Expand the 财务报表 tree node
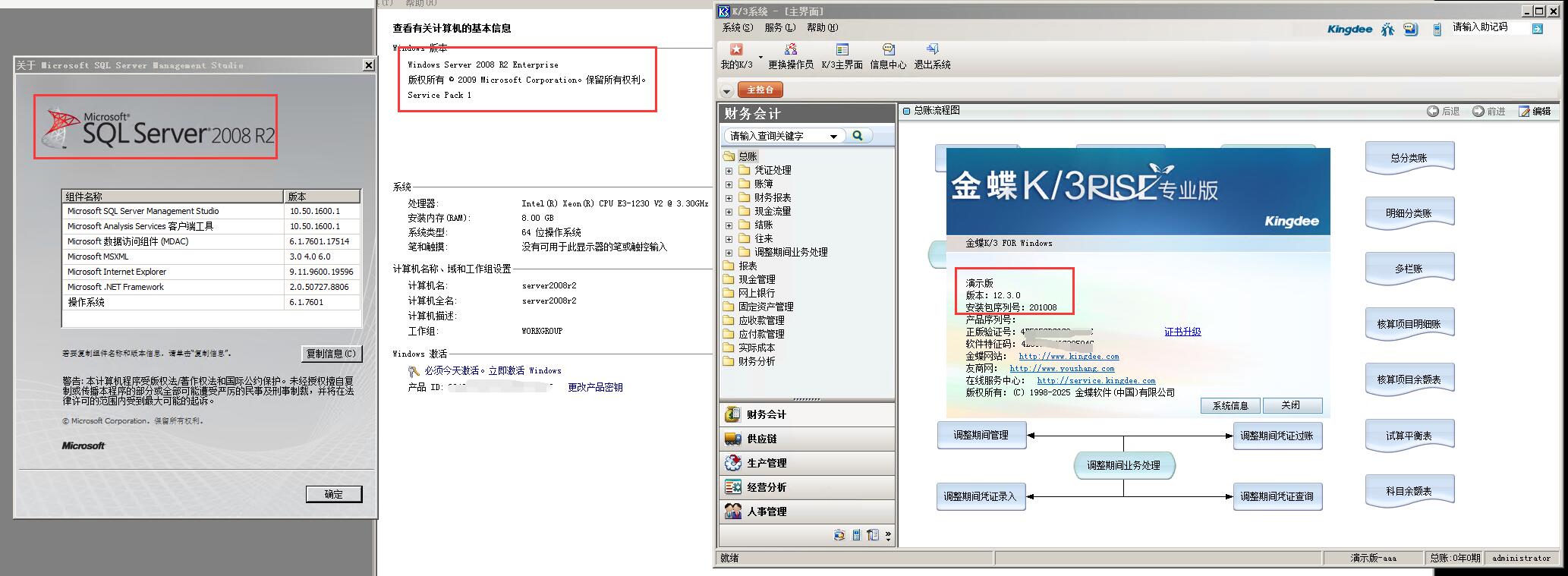The width and height of the screenshot is (1568, 576). click(x=729, y=198)
